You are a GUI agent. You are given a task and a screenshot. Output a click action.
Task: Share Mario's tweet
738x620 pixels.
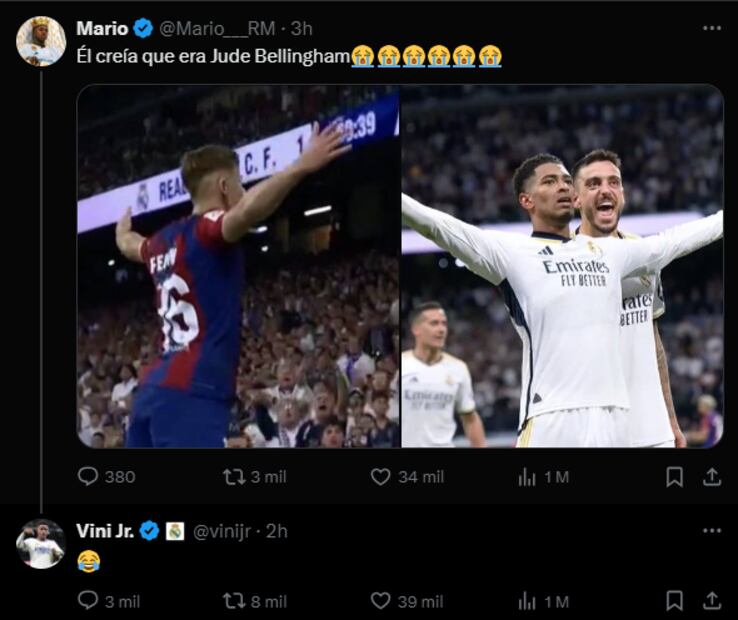click(x=711, y=477)
